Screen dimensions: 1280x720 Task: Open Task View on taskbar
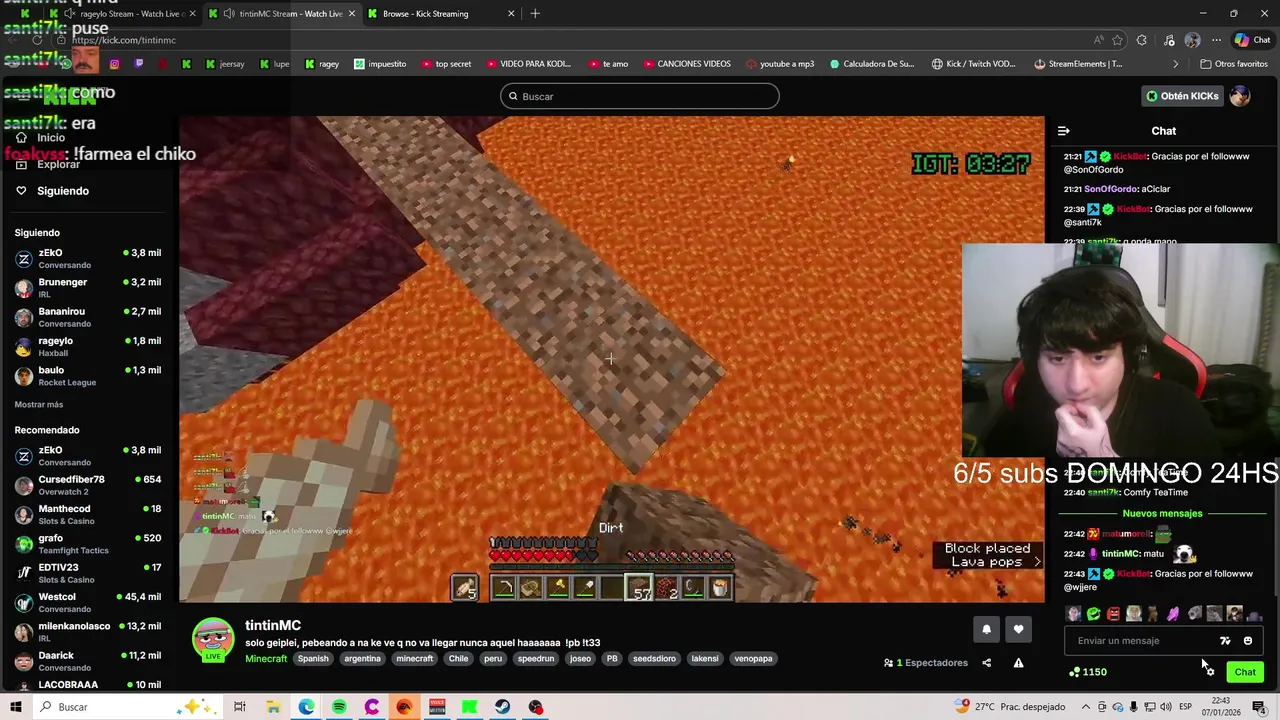(240, 707)
